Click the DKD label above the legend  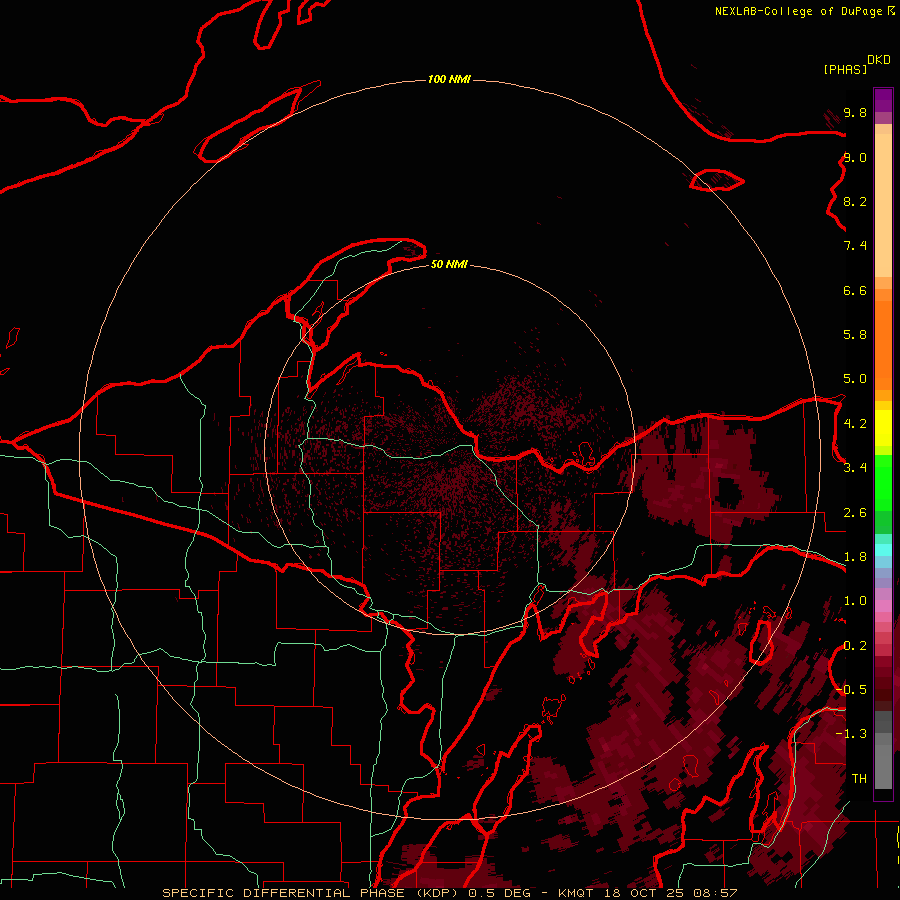(x=879, y=60)
